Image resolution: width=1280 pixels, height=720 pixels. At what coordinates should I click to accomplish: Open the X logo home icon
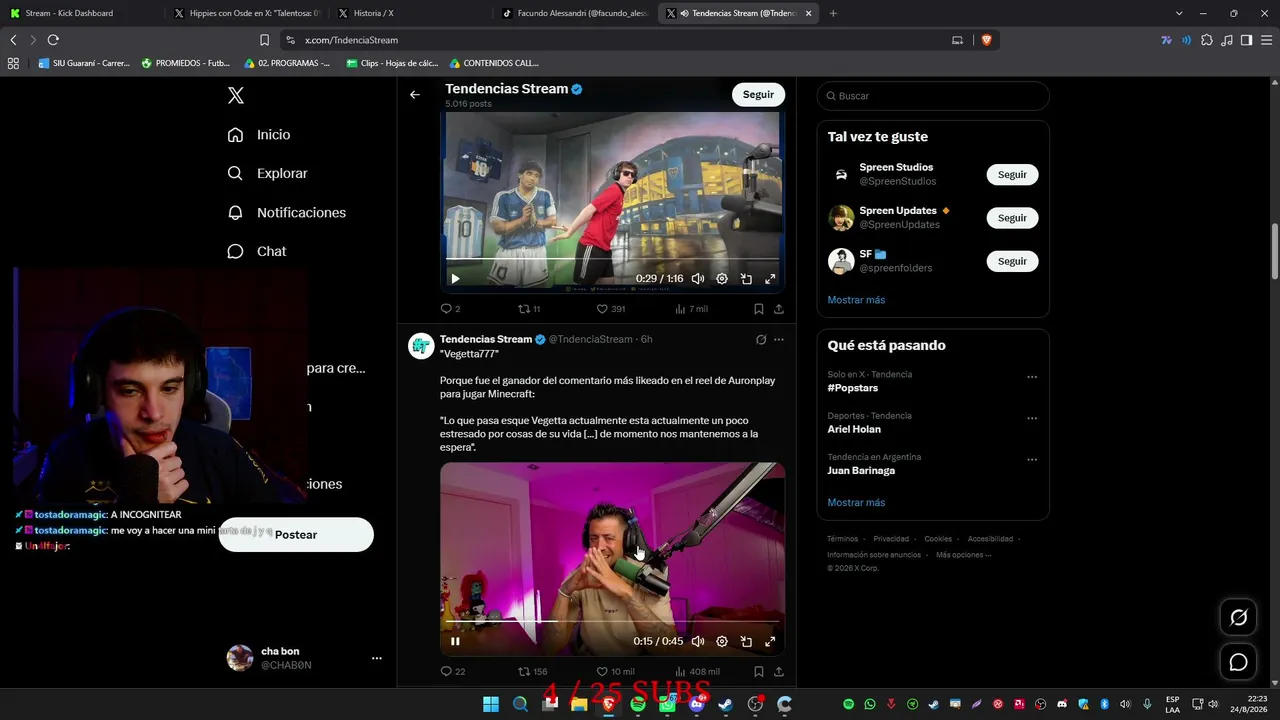pyautogui.click(x=236, y=96)
